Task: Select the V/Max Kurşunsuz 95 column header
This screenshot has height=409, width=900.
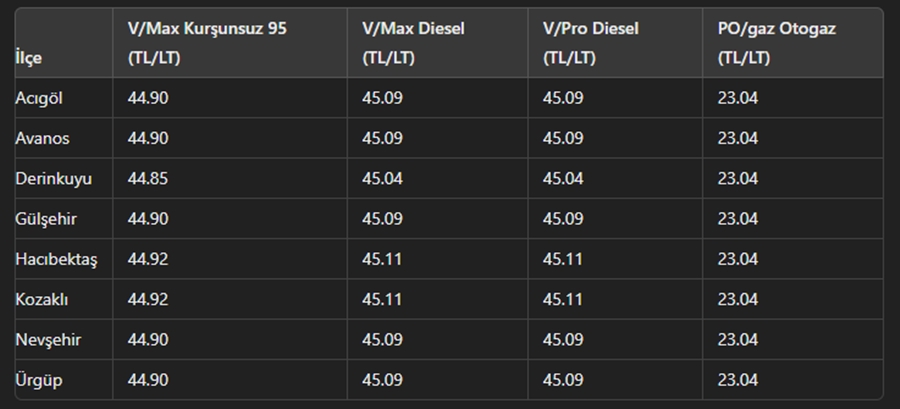Action: (x=207, y=43)
